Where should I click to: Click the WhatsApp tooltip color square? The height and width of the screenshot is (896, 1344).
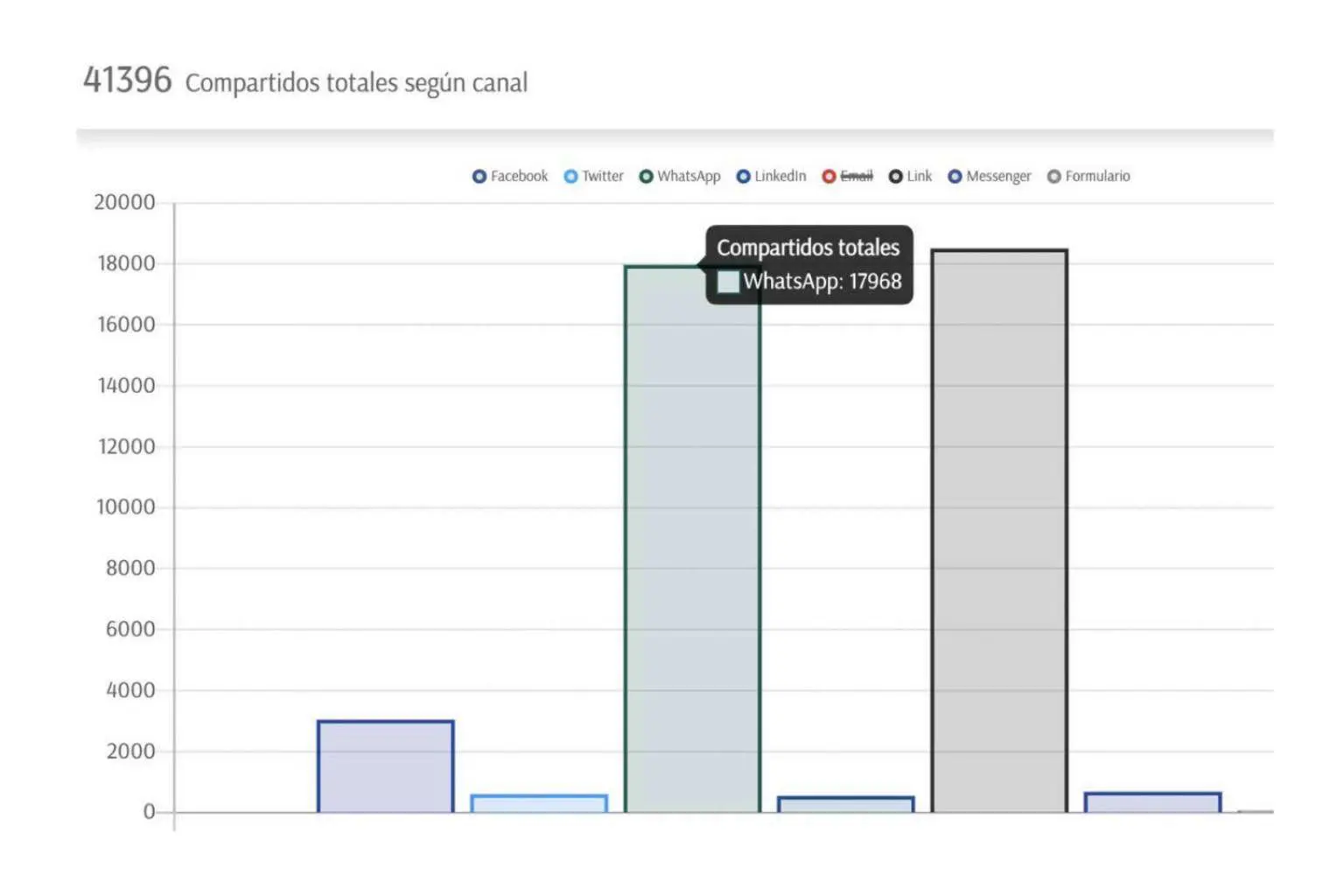point(728,282)
